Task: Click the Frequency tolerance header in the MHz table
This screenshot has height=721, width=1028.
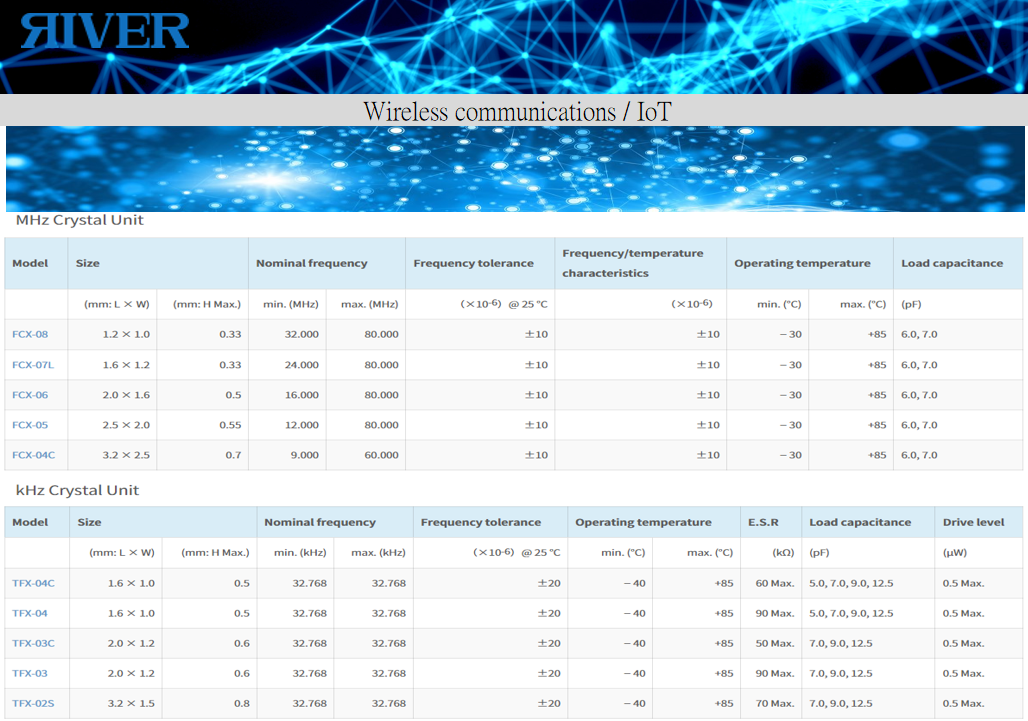Action: tap(473, 263)
